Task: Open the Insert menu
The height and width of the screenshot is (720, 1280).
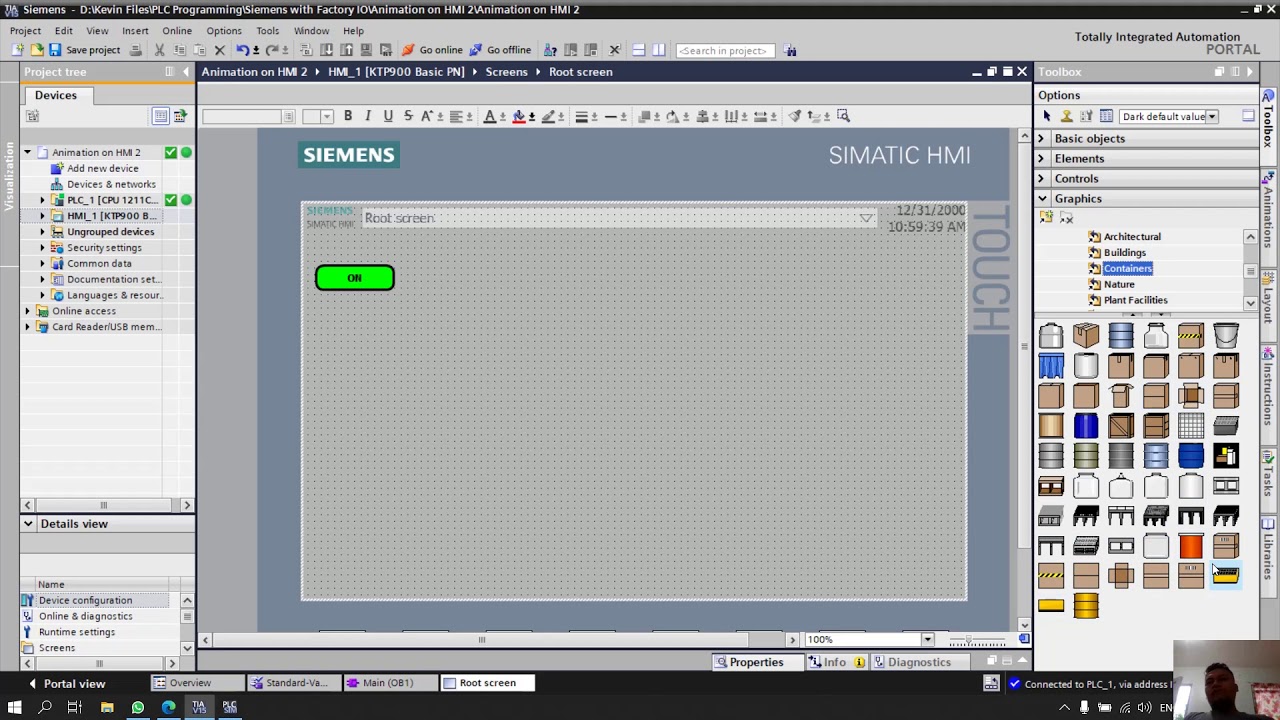Action: point(135,31)
